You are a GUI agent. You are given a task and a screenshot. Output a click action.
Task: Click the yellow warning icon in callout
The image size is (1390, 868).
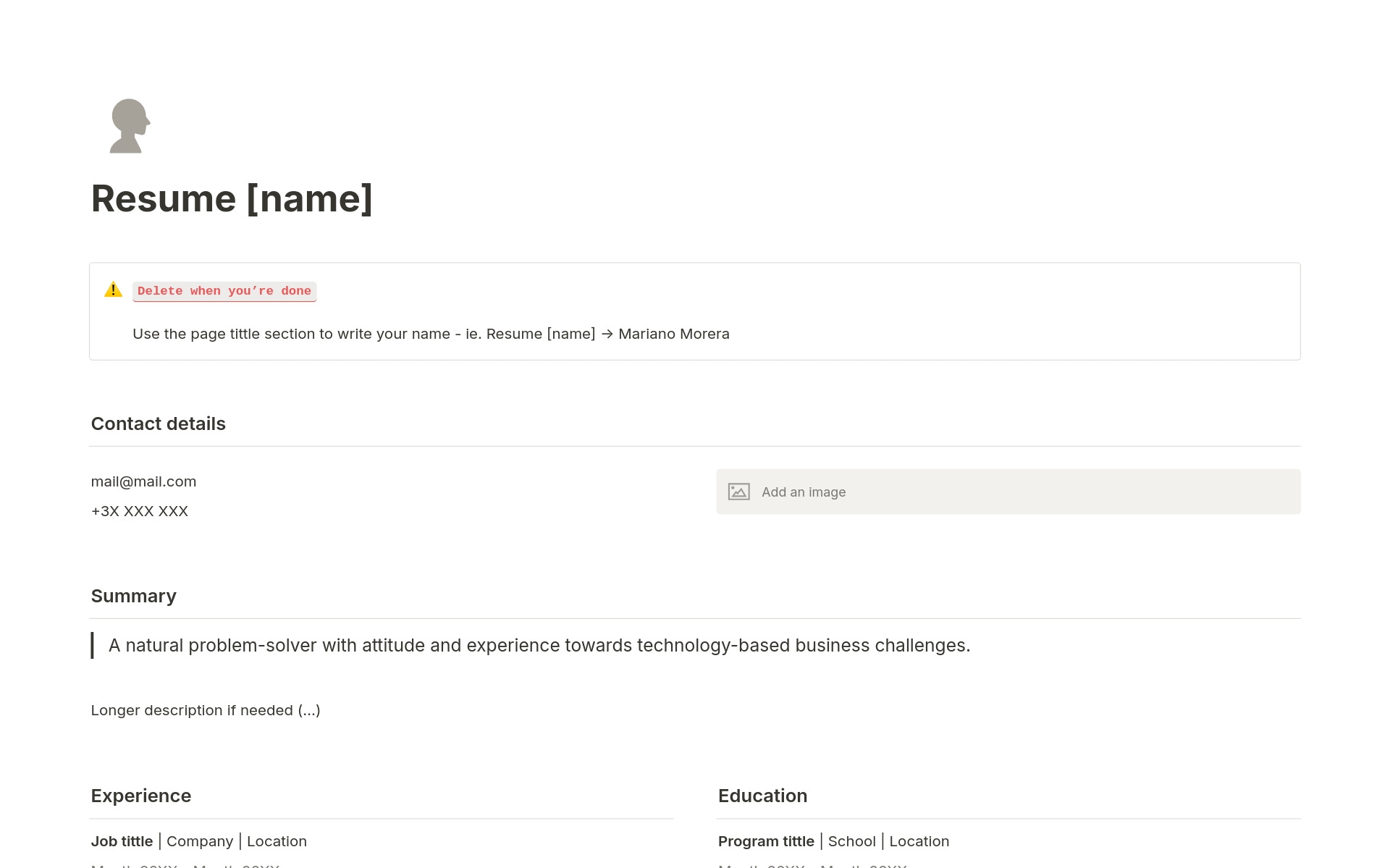pyautogui.click(x=113, y=290)
